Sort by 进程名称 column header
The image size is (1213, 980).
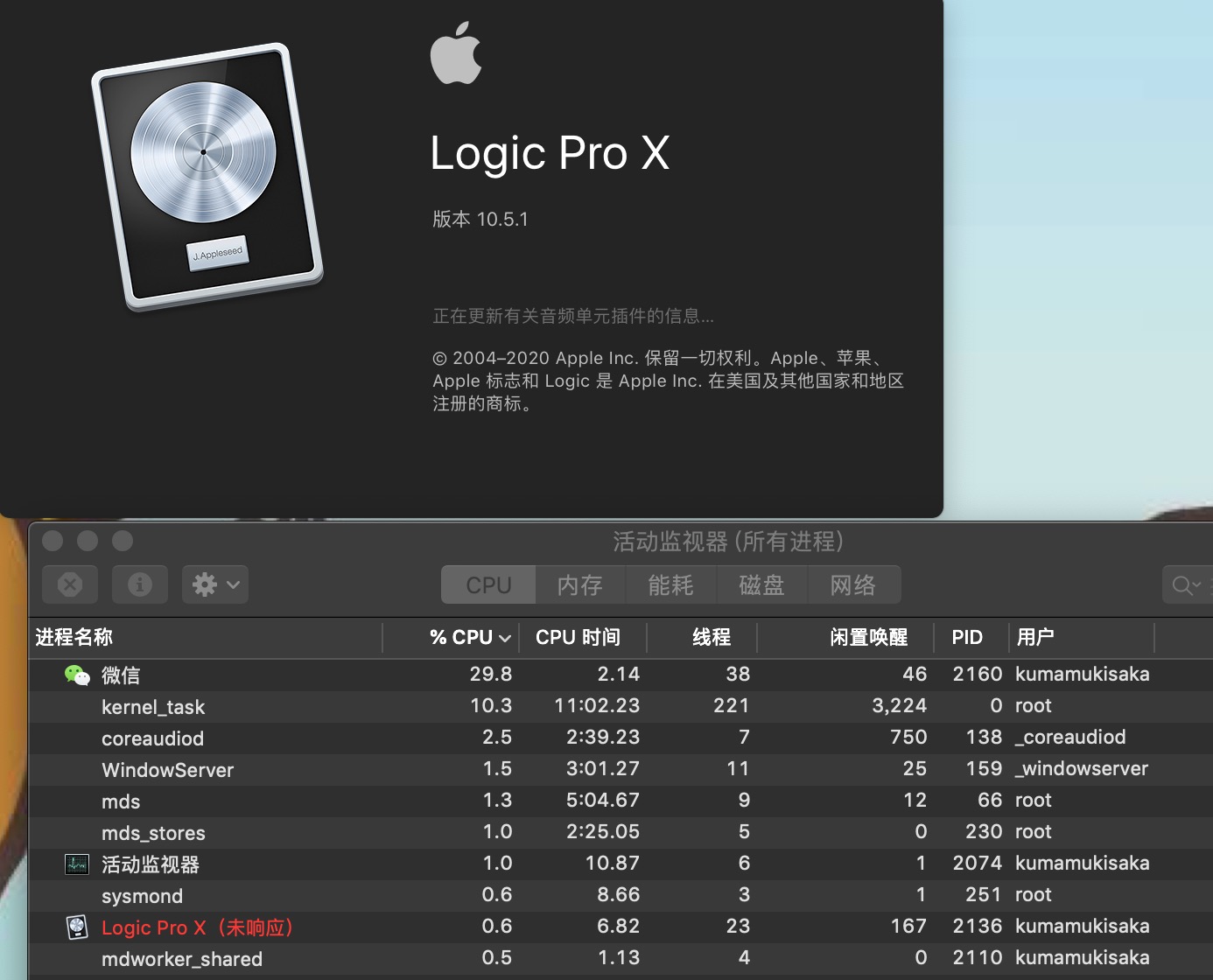[x=74, y=638]
